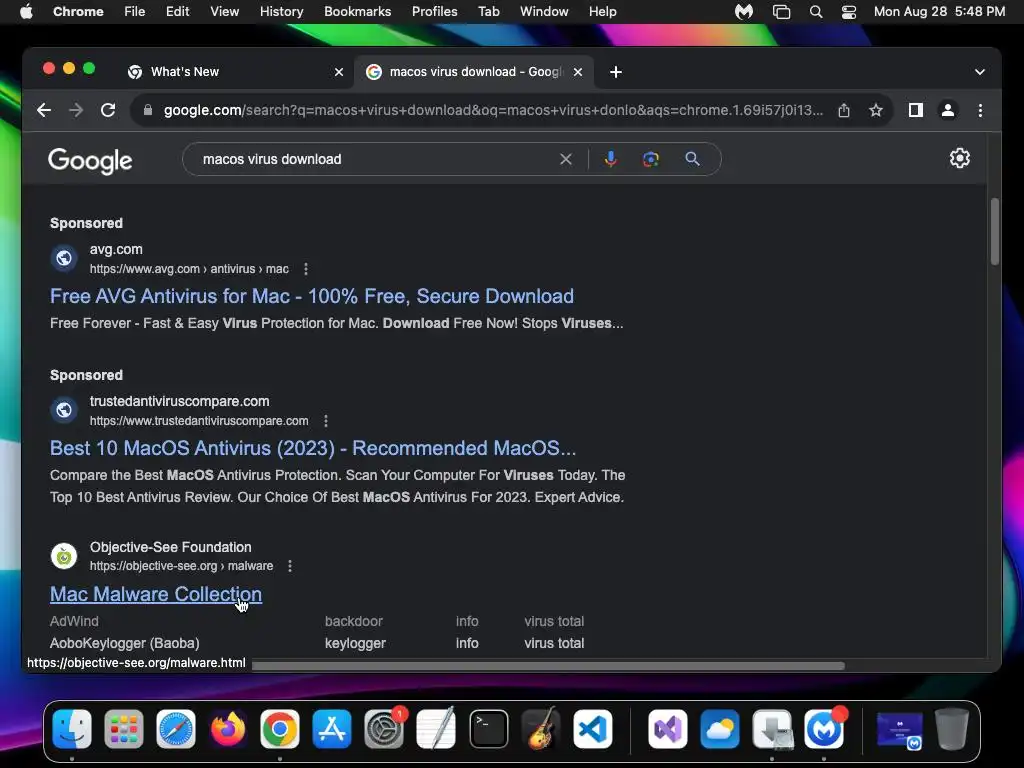
Task: Open the Tab menu
Action: point(488,12)
